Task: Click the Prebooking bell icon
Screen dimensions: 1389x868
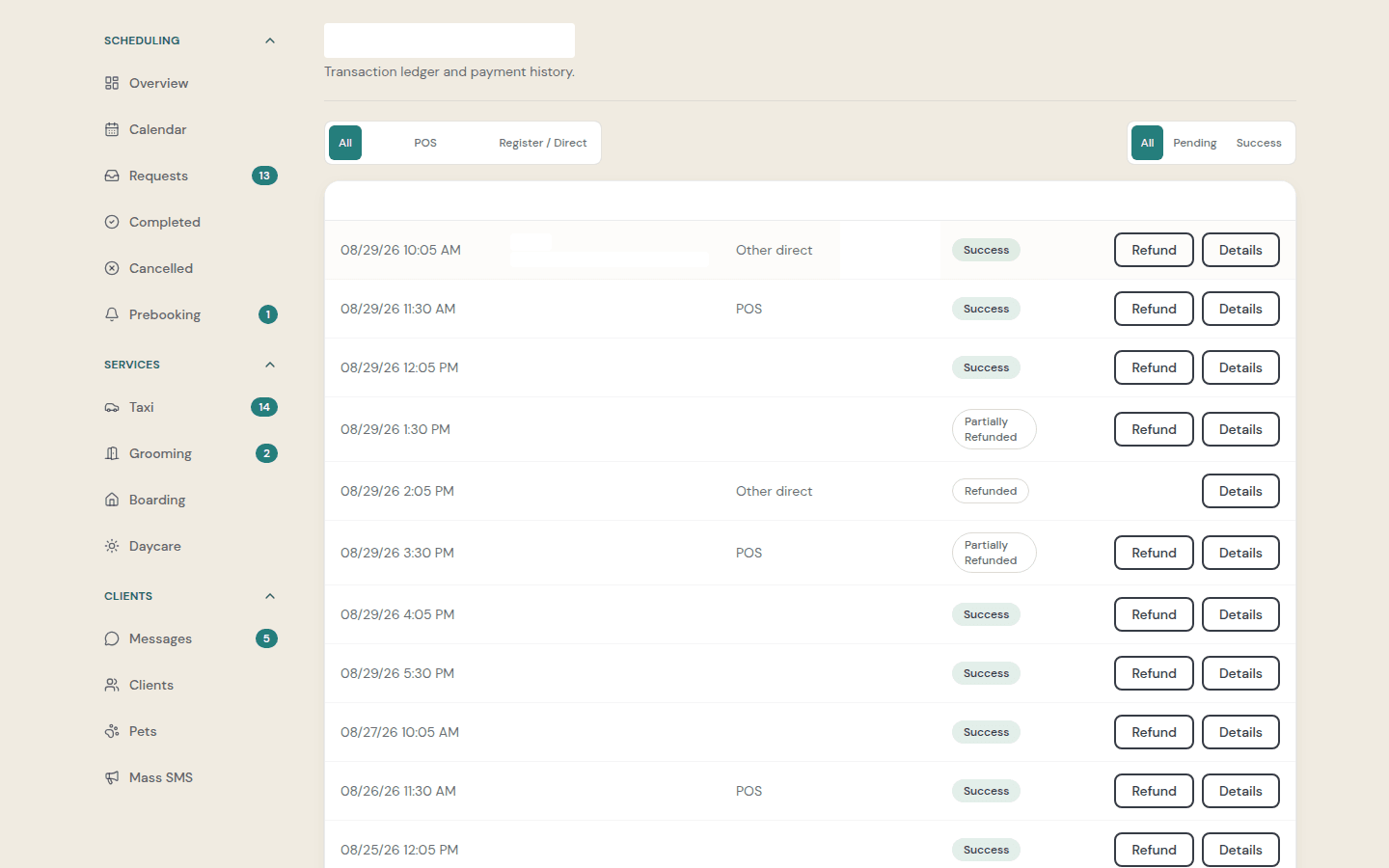Action: click(112, 314)
